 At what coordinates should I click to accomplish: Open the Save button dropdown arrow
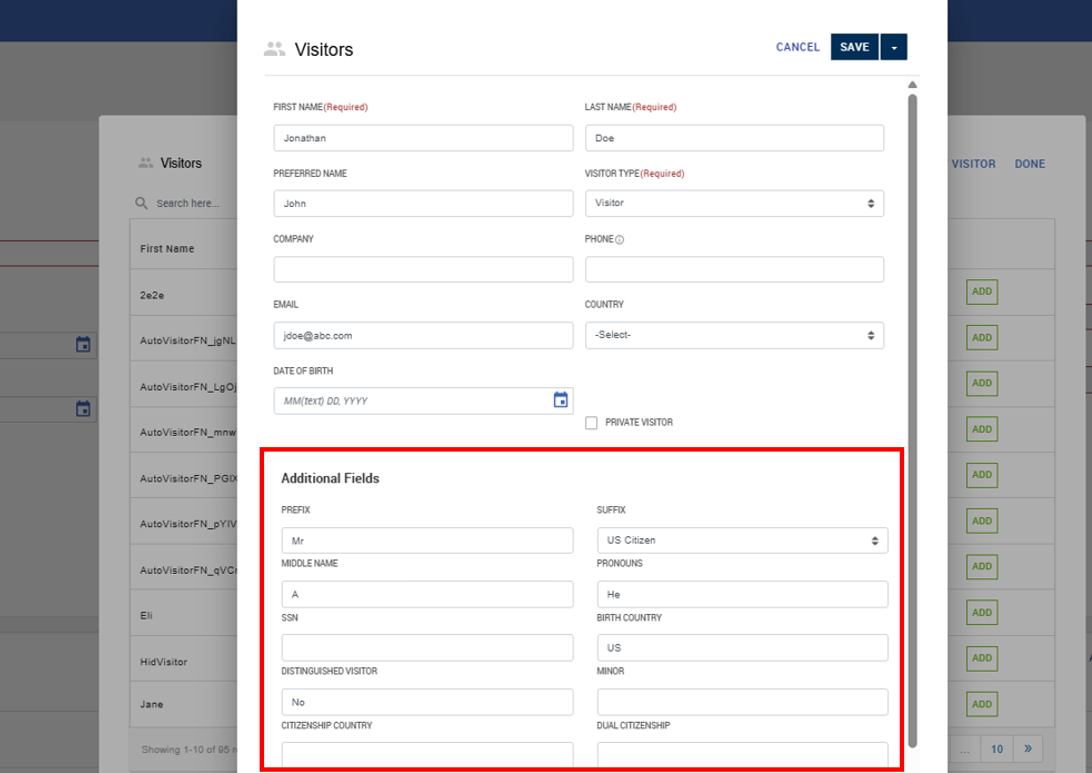(894, 47)
